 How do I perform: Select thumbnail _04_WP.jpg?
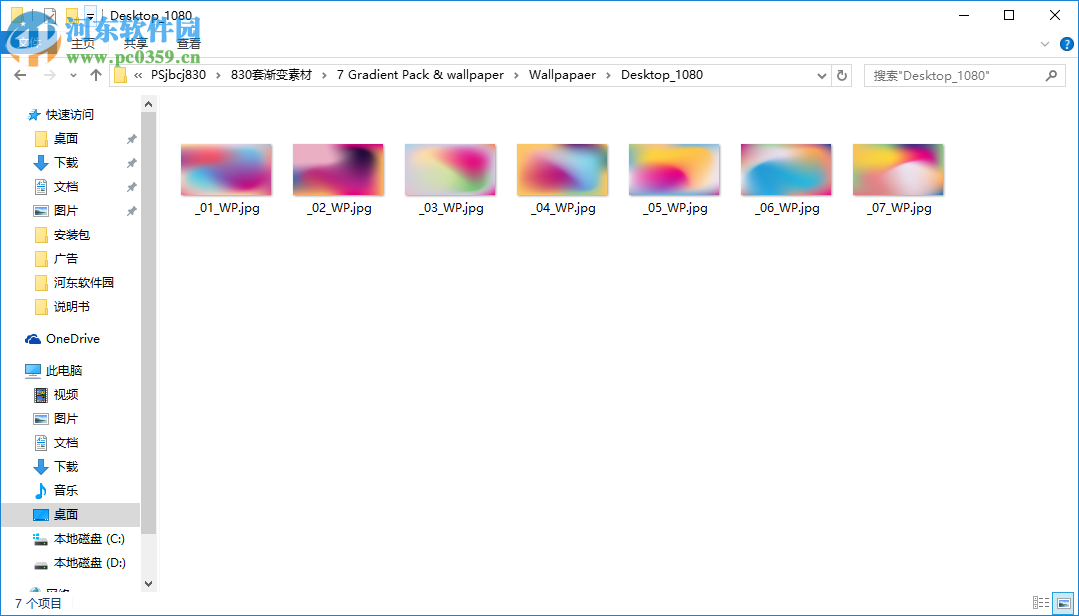point(562,169)
